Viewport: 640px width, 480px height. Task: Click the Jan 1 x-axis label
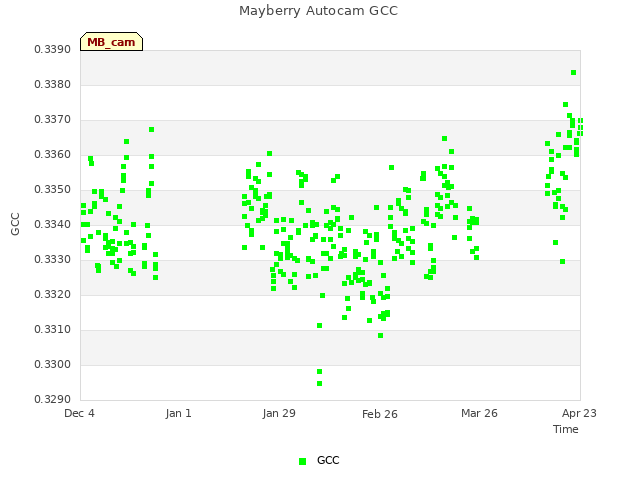point(178,413)
